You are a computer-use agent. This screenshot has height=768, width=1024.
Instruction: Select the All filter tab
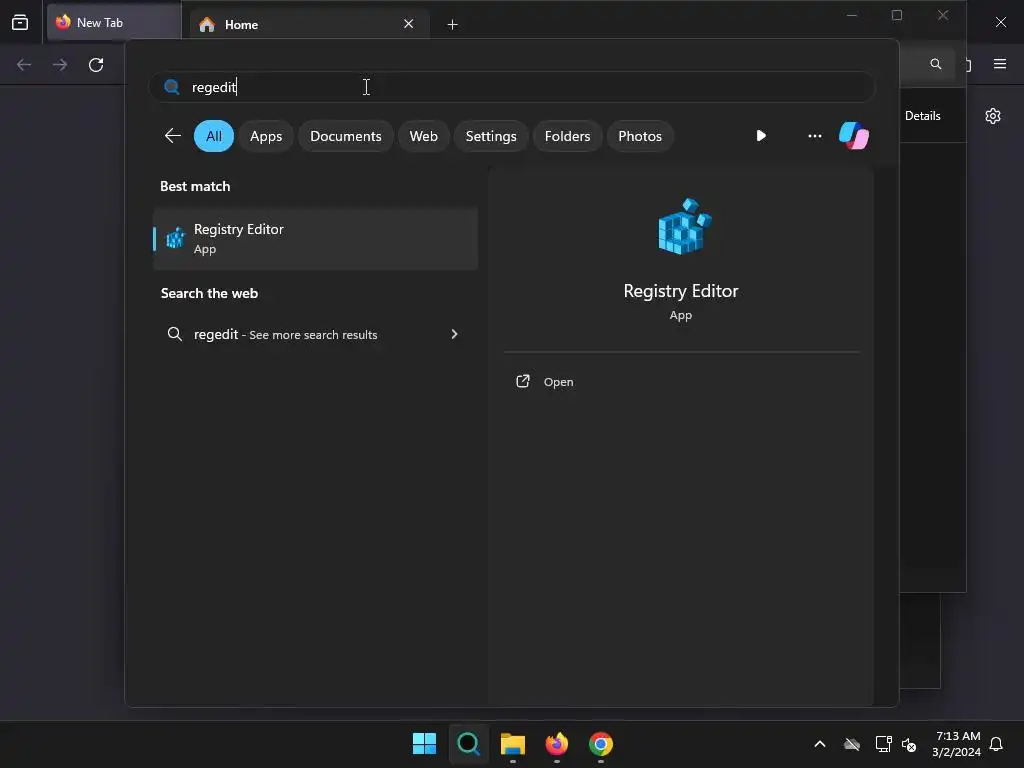pos(214,136)
